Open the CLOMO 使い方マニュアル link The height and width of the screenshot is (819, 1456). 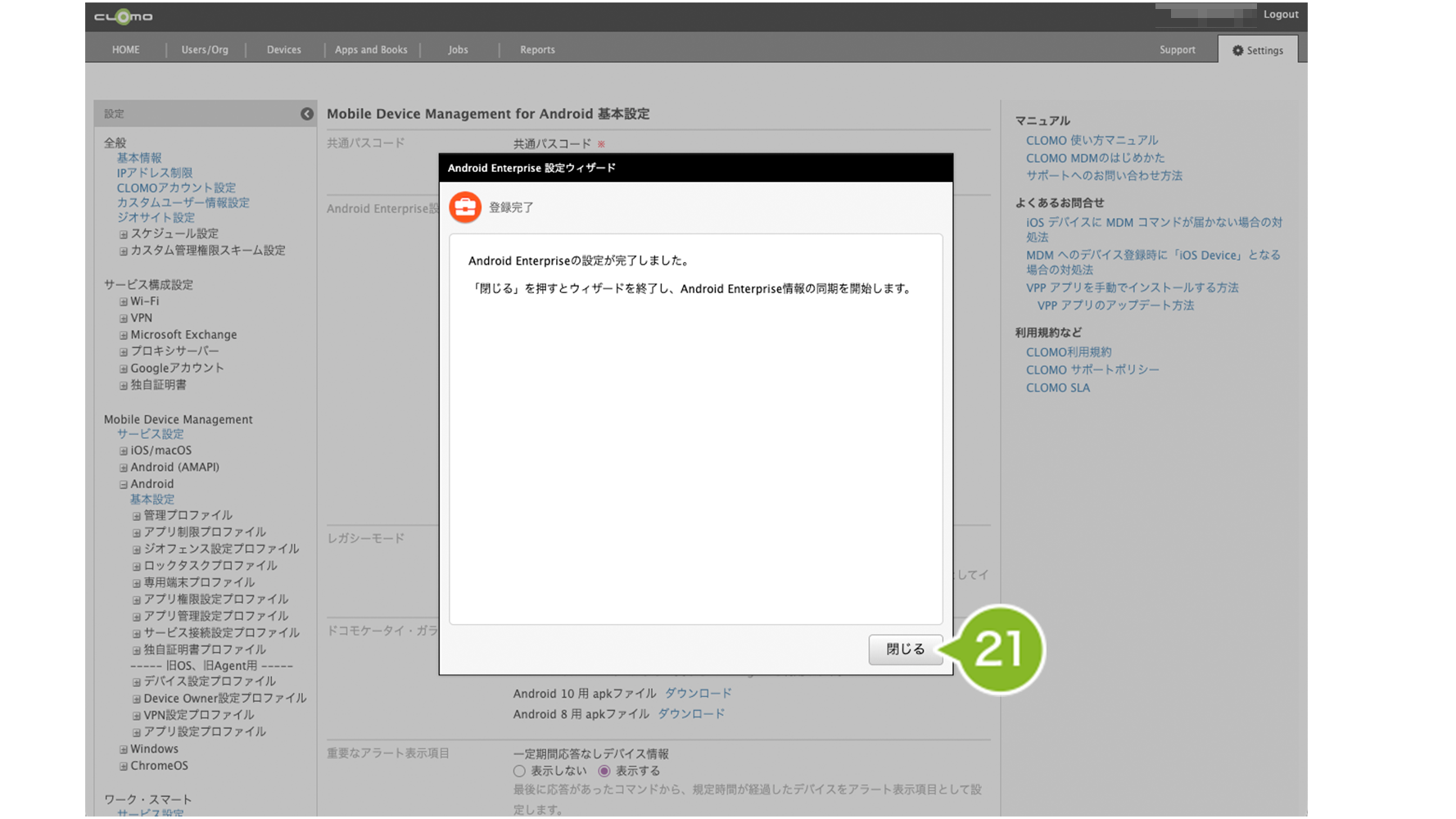pos(1092,140)
